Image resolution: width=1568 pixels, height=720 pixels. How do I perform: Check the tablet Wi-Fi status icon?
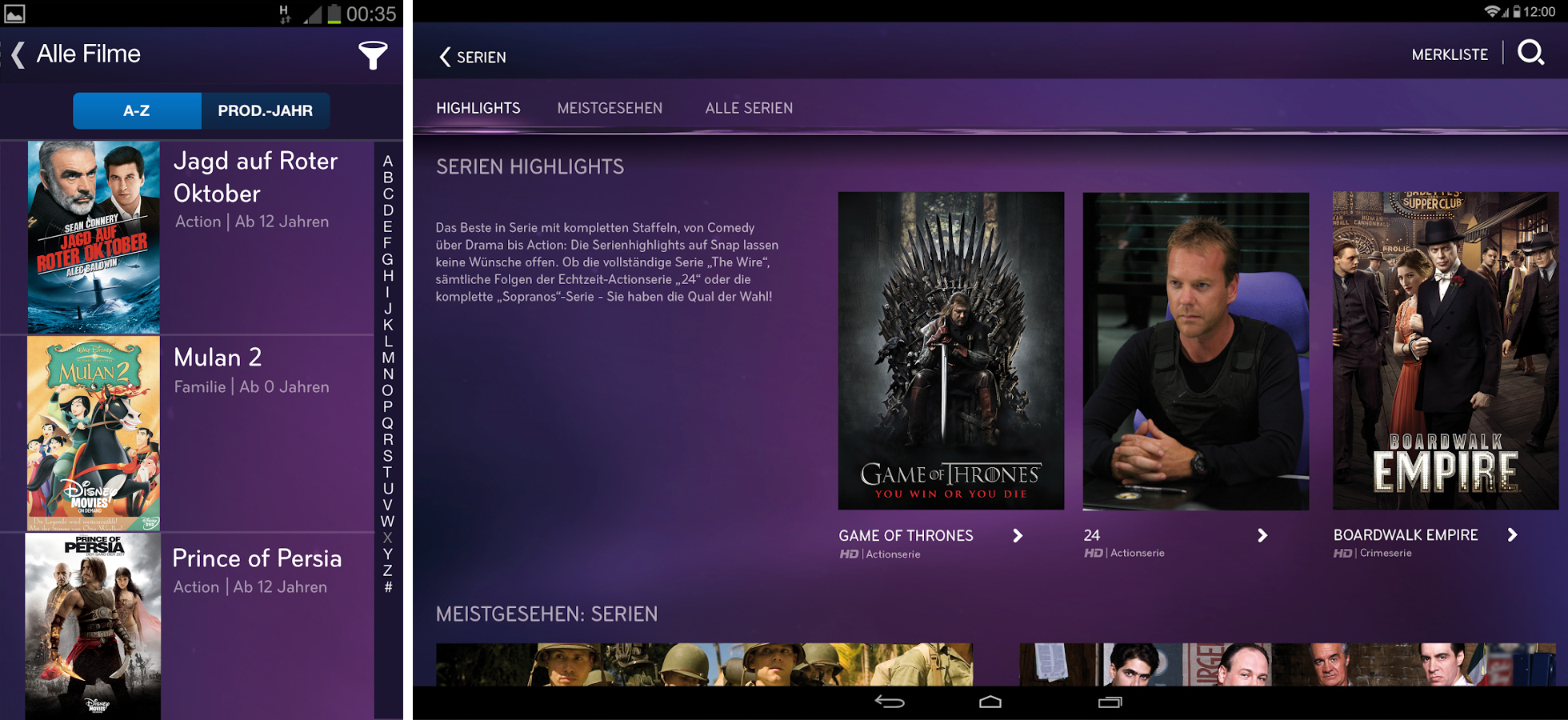tap(1493, 11)
